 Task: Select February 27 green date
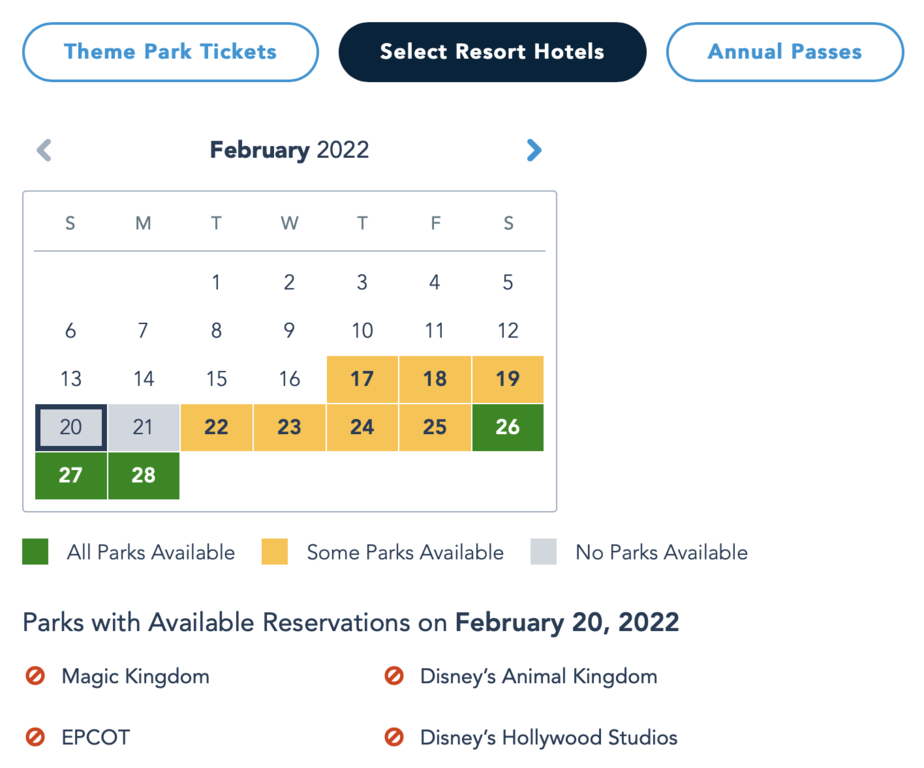pos(71,476)
